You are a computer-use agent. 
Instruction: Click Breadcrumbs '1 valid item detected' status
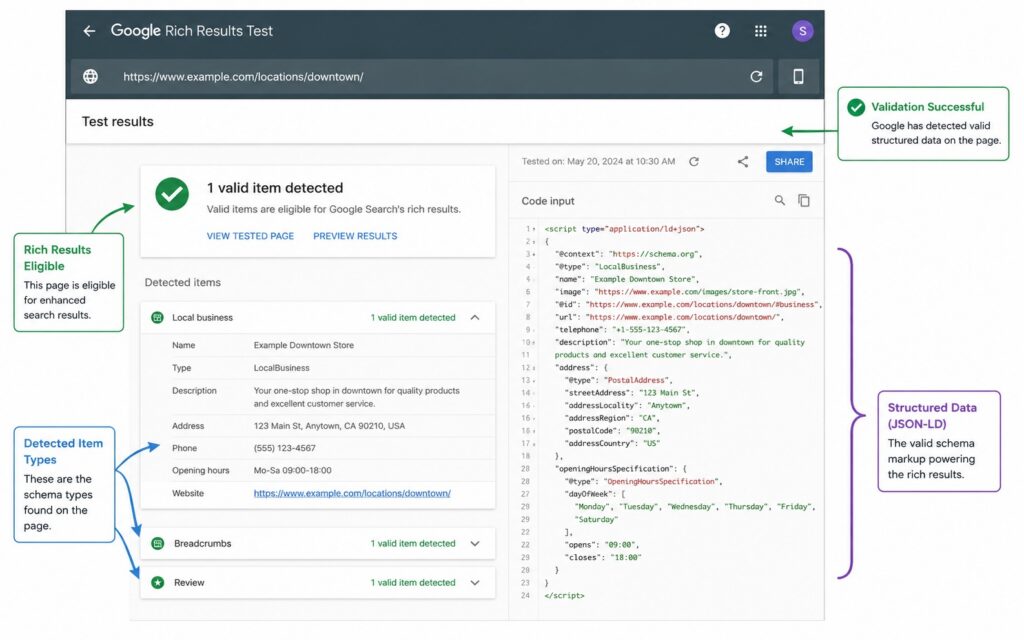(x=413, y=543)
